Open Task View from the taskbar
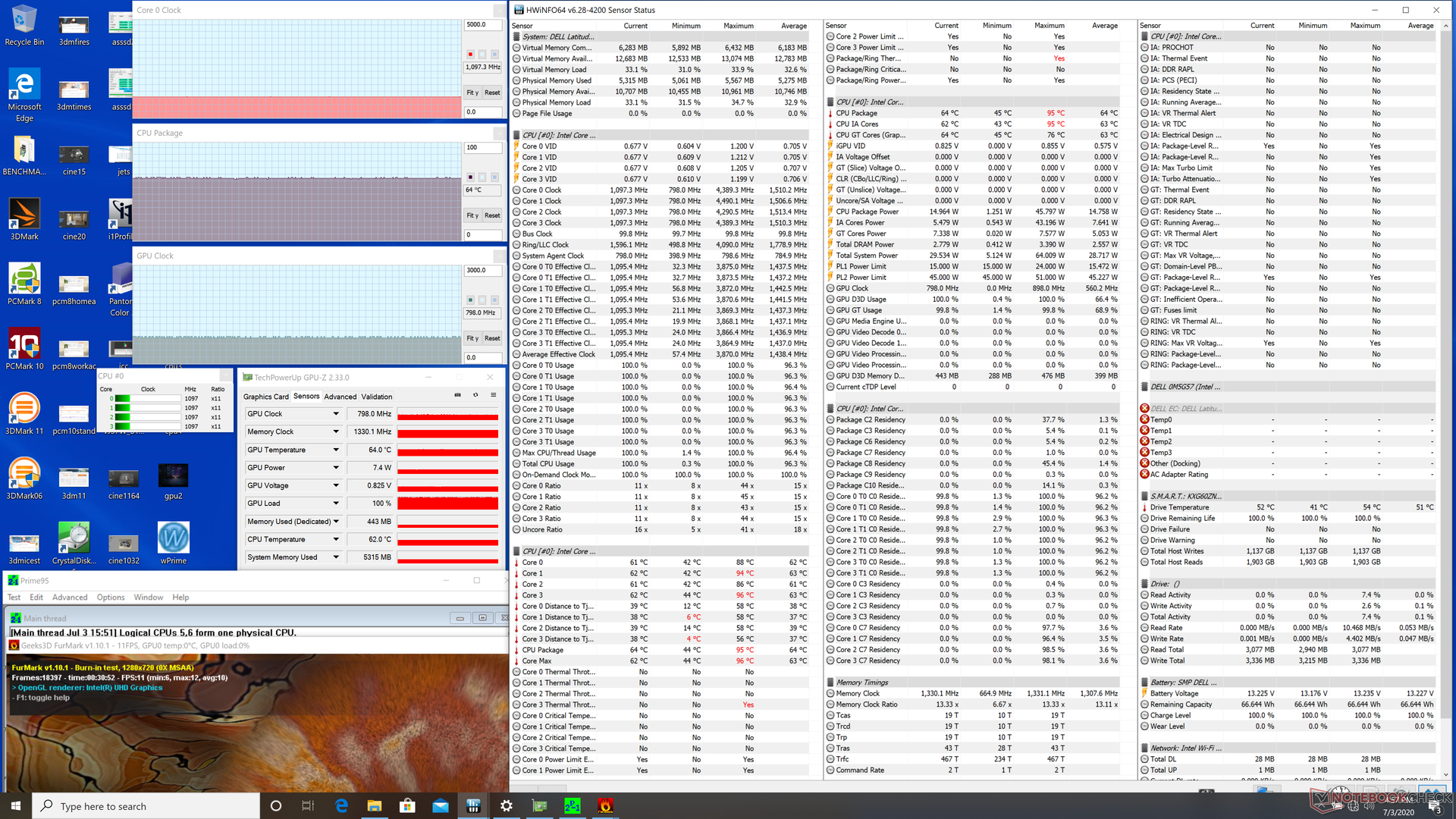1456x819 pixels. pyautogui.click(x=308, y=805)
